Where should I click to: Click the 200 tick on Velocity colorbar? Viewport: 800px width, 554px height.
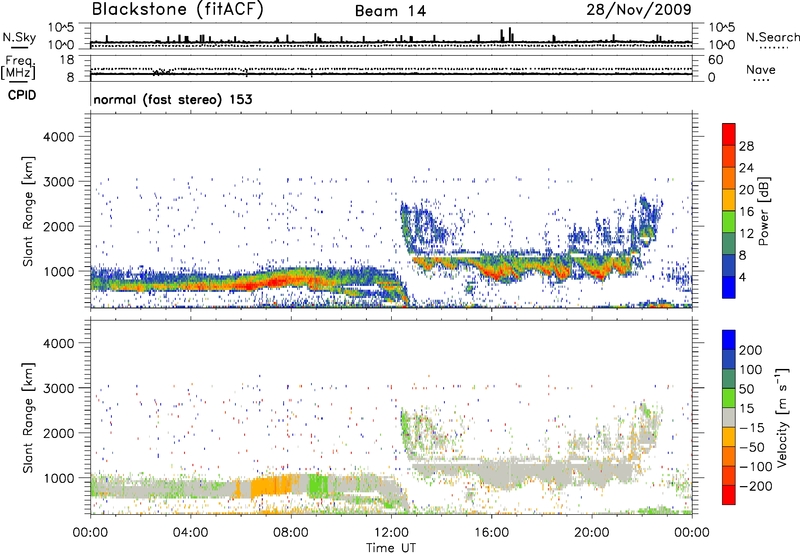pyautogui.click(x=751, y=350)
